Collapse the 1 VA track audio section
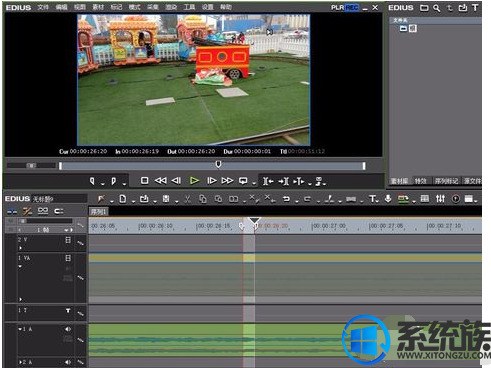491x368 pixels. (x=20, y=266)
